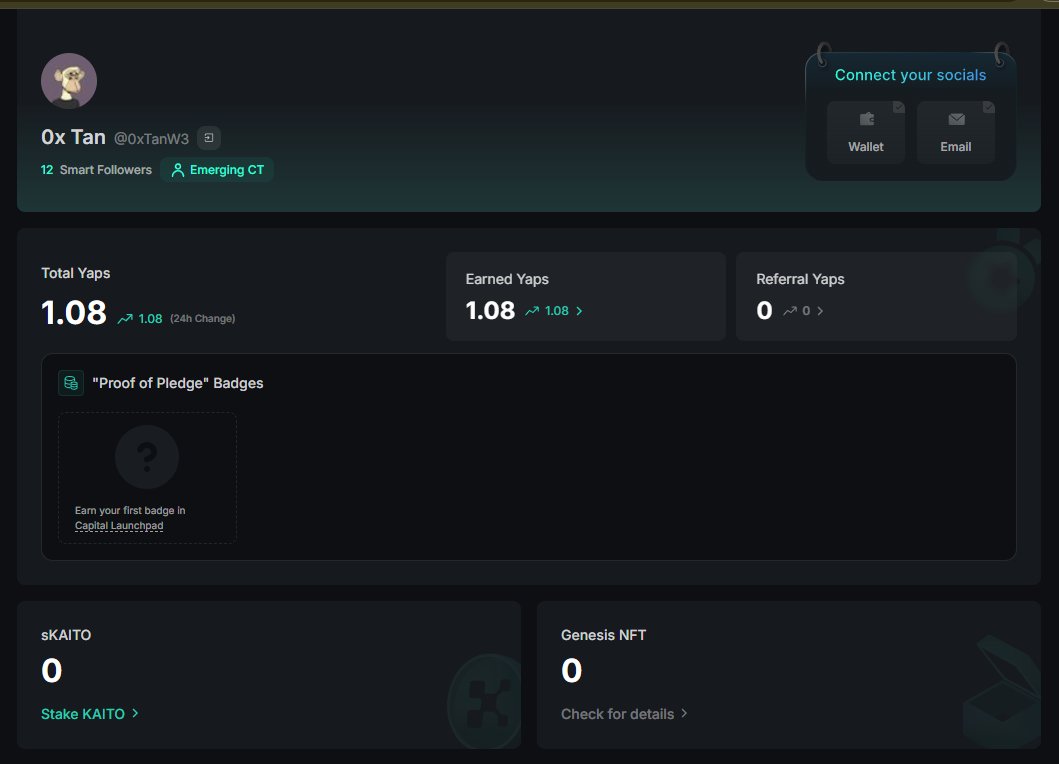This screenshot has width=1059, height=764.
Task: Open the Emerging CT badge
Action: coord(217,170)
